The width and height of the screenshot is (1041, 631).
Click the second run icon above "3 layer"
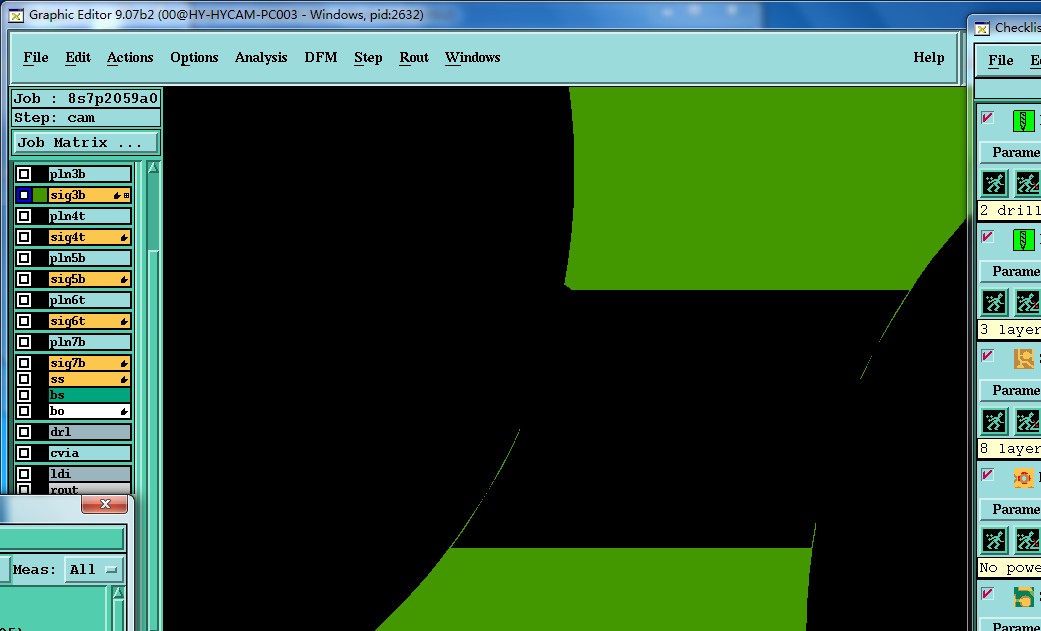[1027, 302]
